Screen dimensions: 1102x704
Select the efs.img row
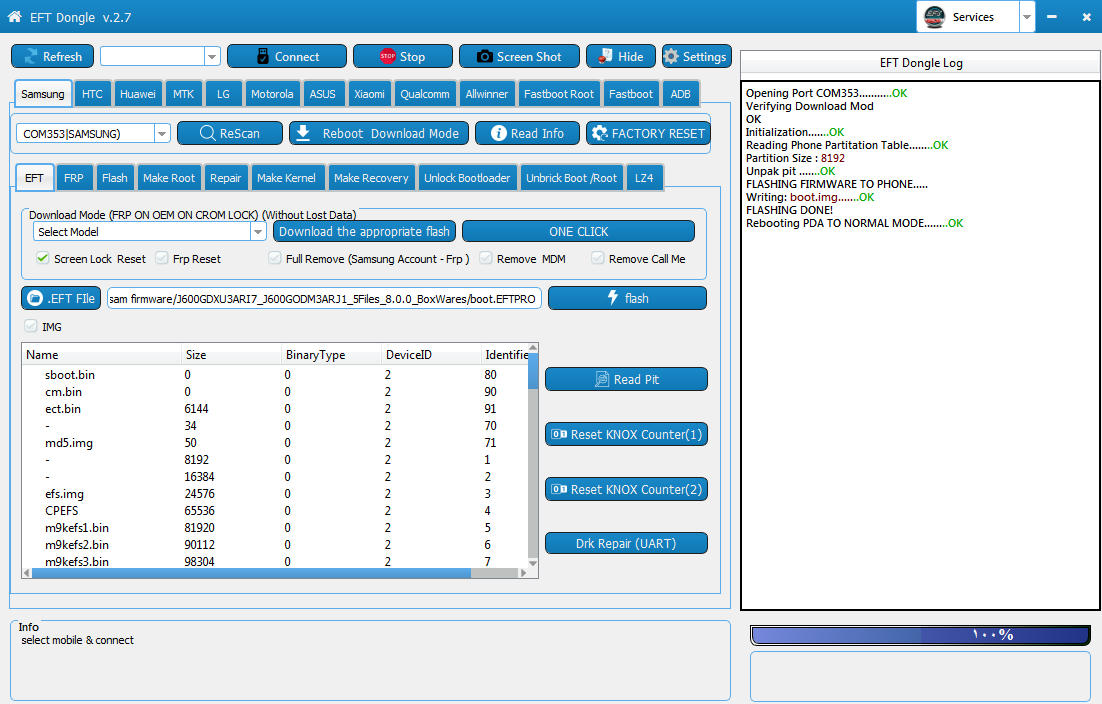(276, 494)
